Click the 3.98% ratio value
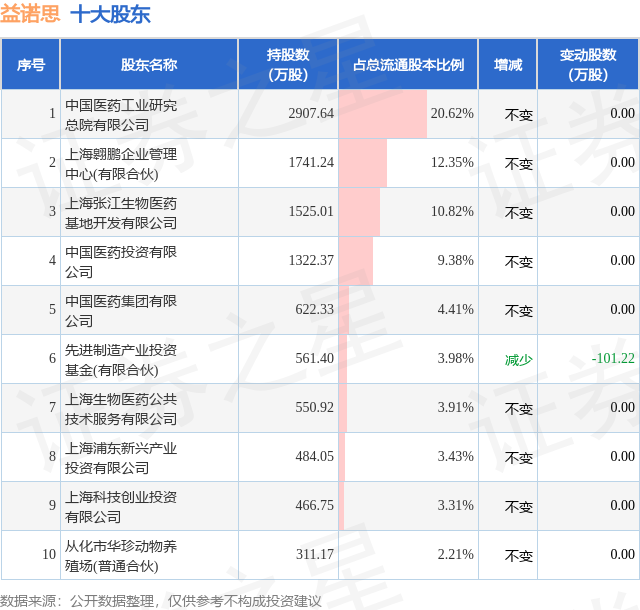 (455, 358)
